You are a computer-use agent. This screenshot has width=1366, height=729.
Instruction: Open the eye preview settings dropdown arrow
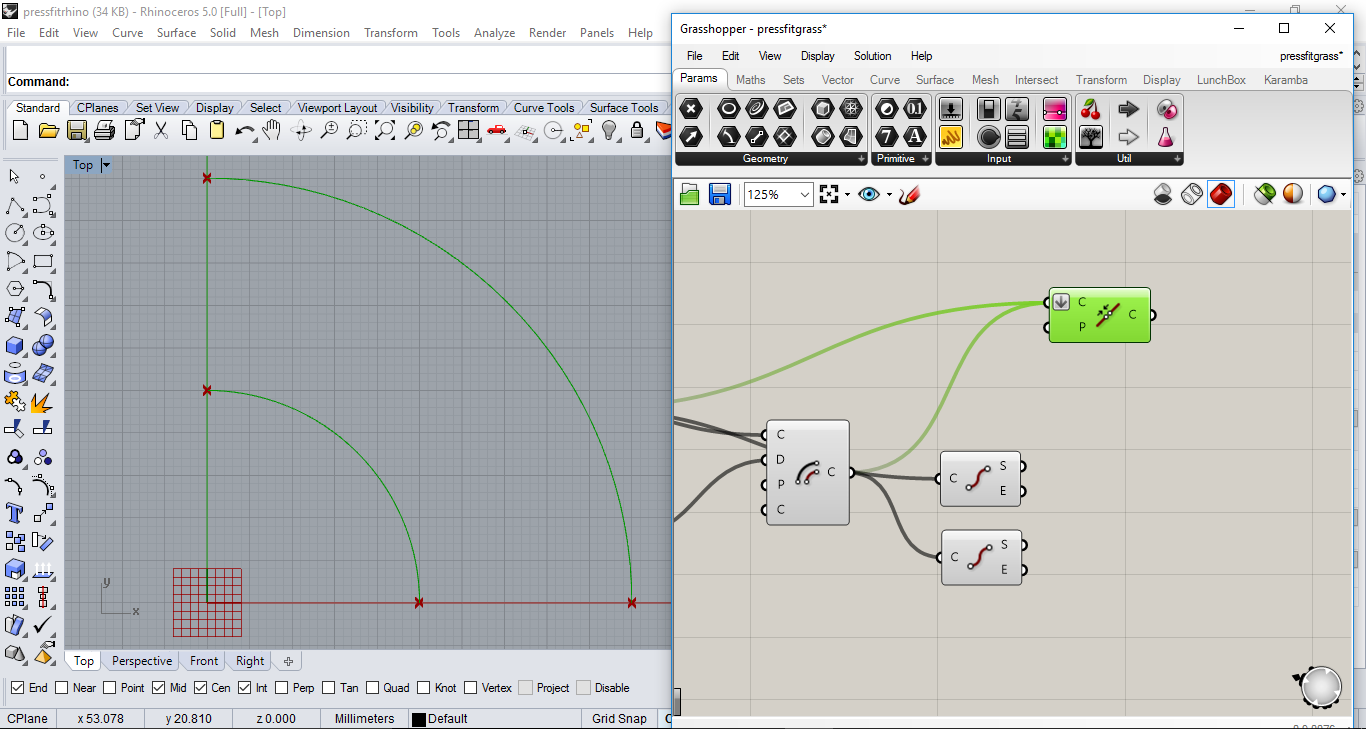(888, 194)
